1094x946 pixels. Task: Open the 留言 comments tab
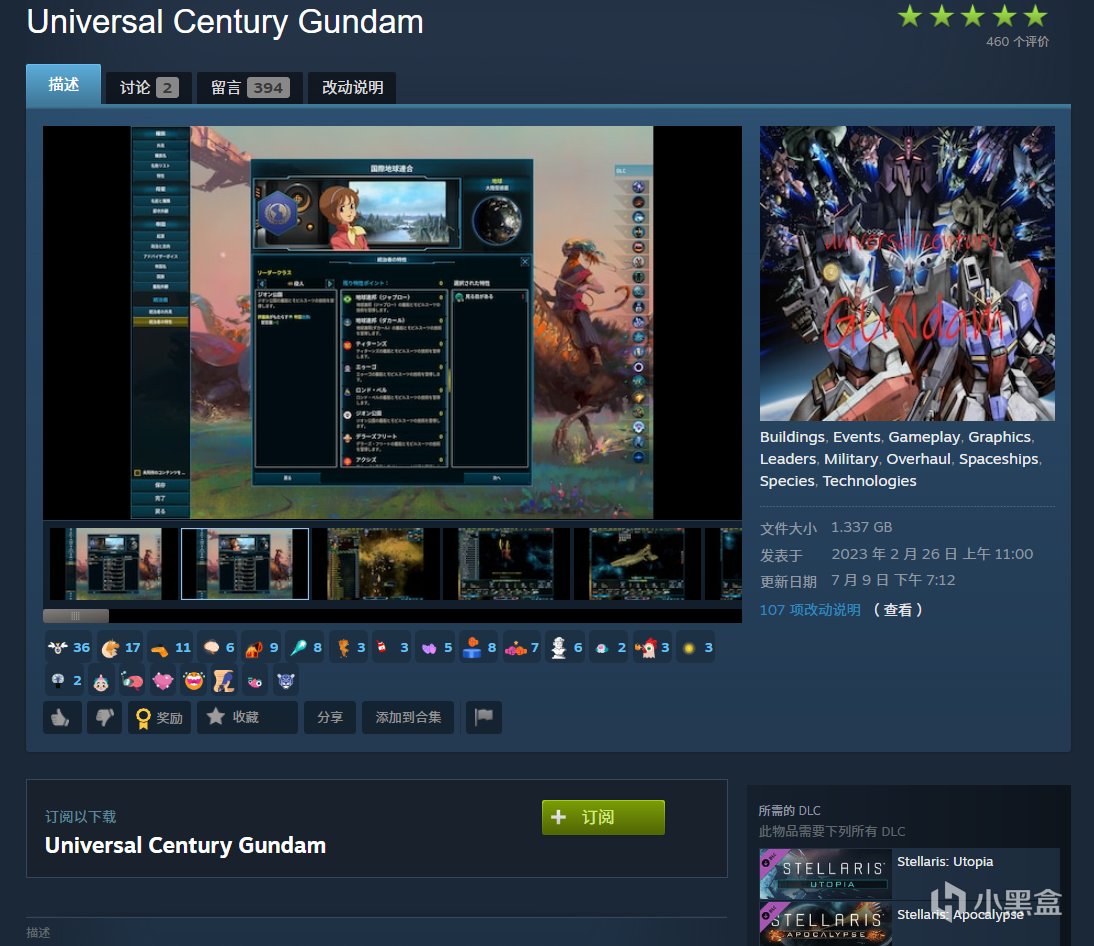[x=250, y=88]
